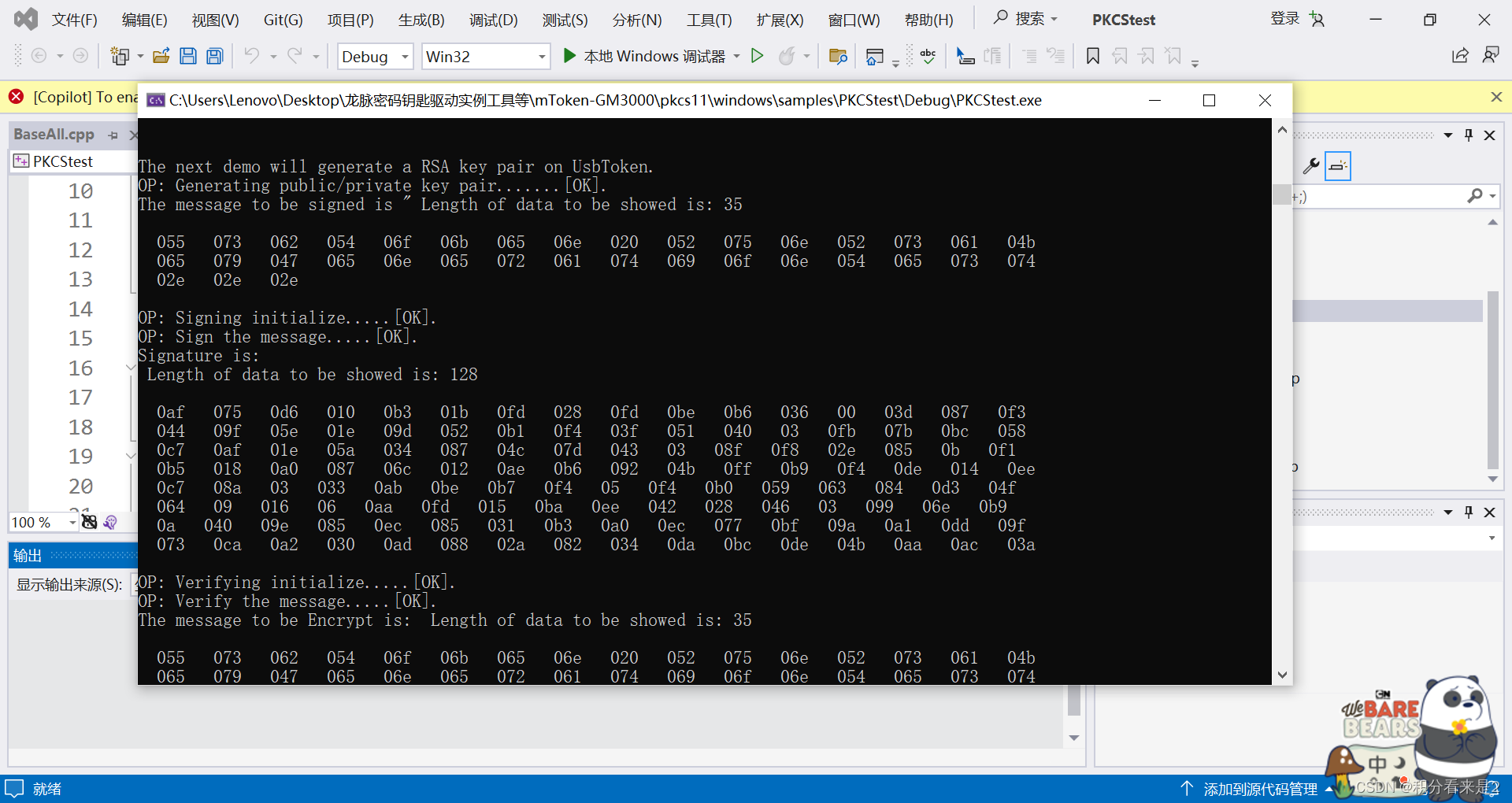Click the 登录 sign-in button
The width and height of the screenshot is (1512, 803).
1284,19
